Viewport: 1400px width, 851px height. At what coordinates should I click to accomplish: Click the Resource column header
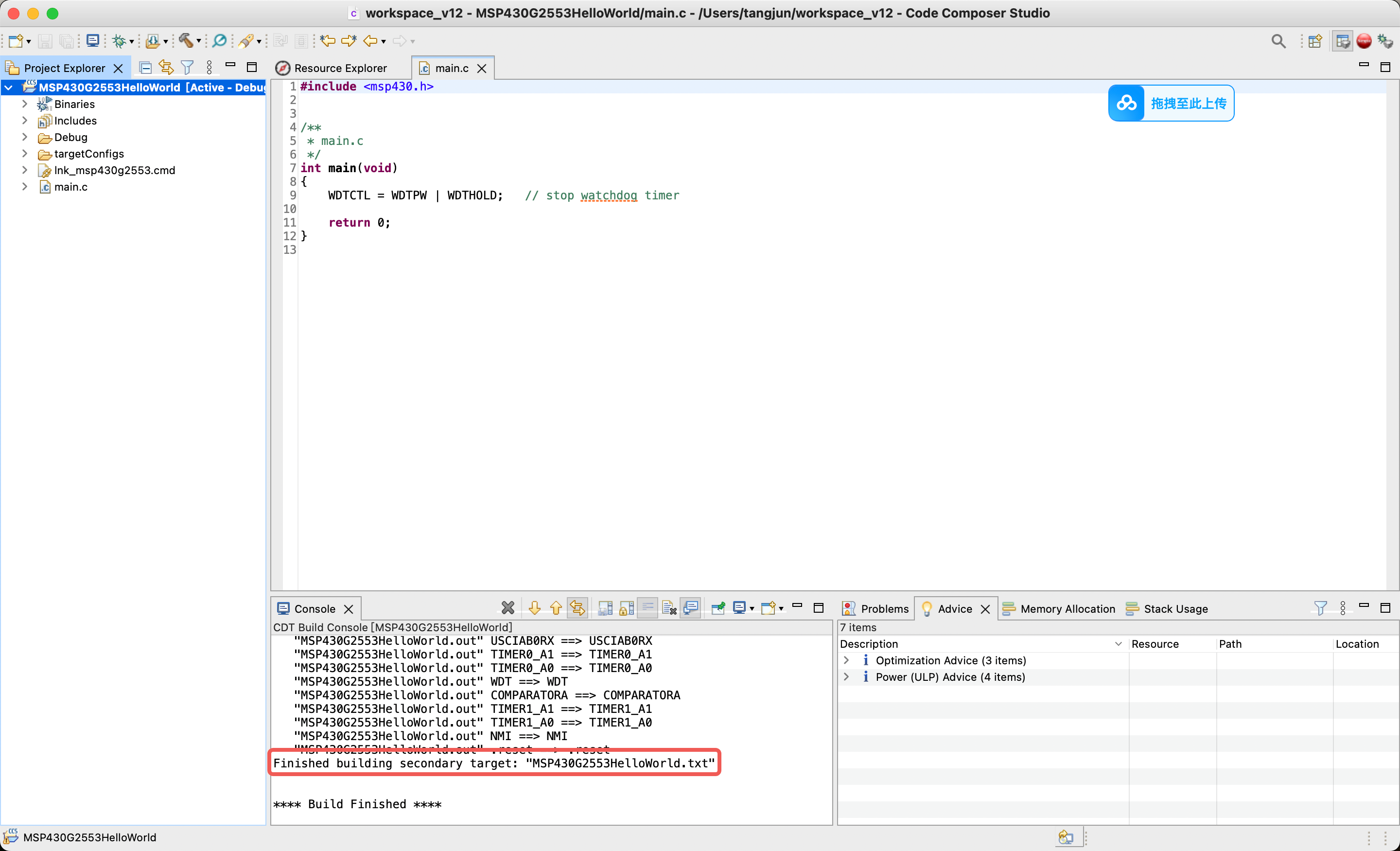(1172, 643)
